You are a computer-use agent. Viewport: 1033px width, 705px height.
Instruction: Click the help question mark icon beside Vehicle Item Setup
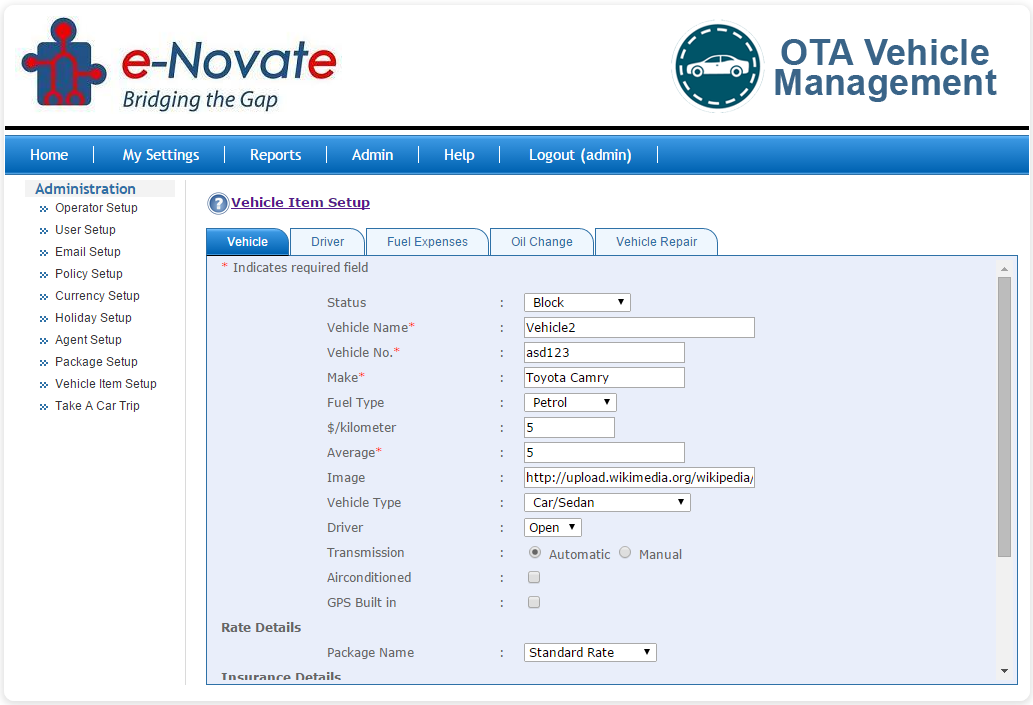click(x=217, y=203)
